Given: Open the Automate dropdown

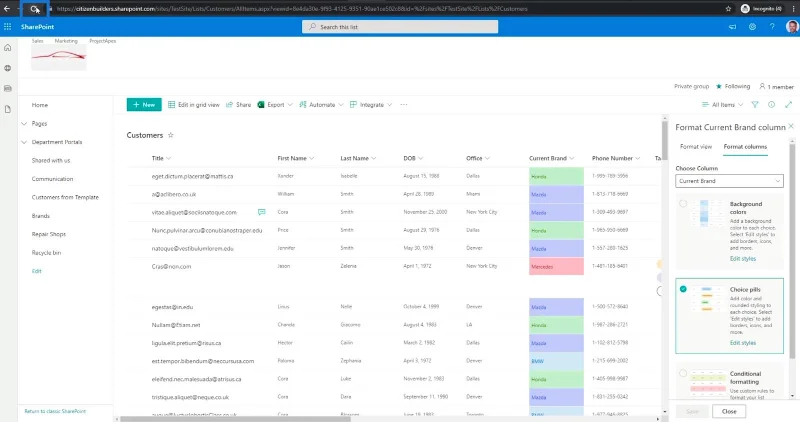Looking at the screenshot, I should coord(321,105).
